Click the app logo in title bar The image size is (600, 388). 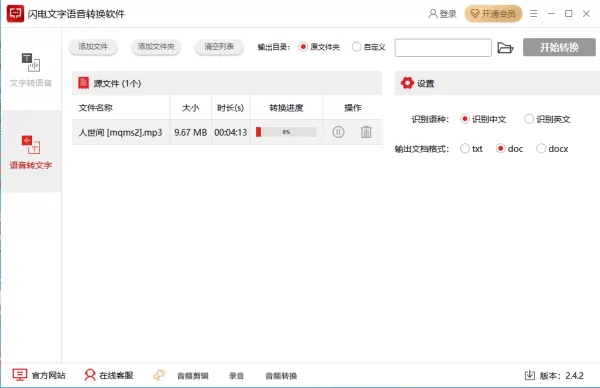click(x=15, y=14)
